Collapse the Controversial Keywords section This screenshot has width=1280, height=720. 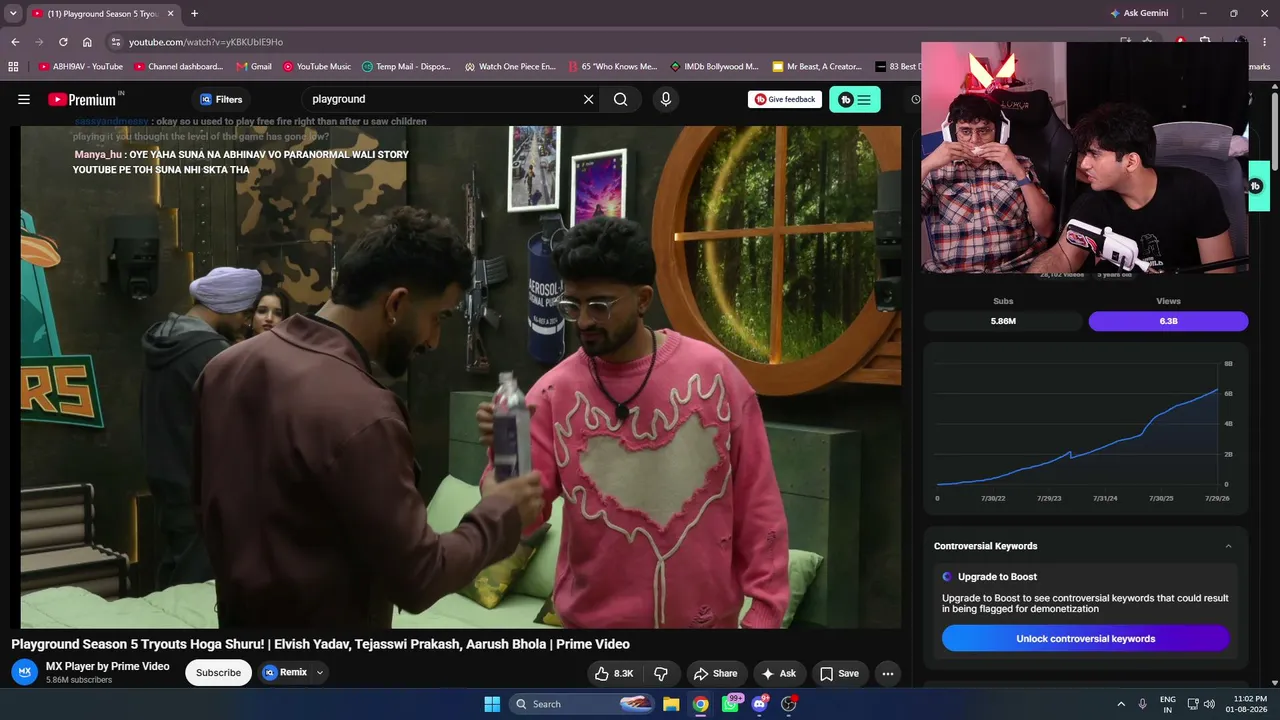(1229, 546)
